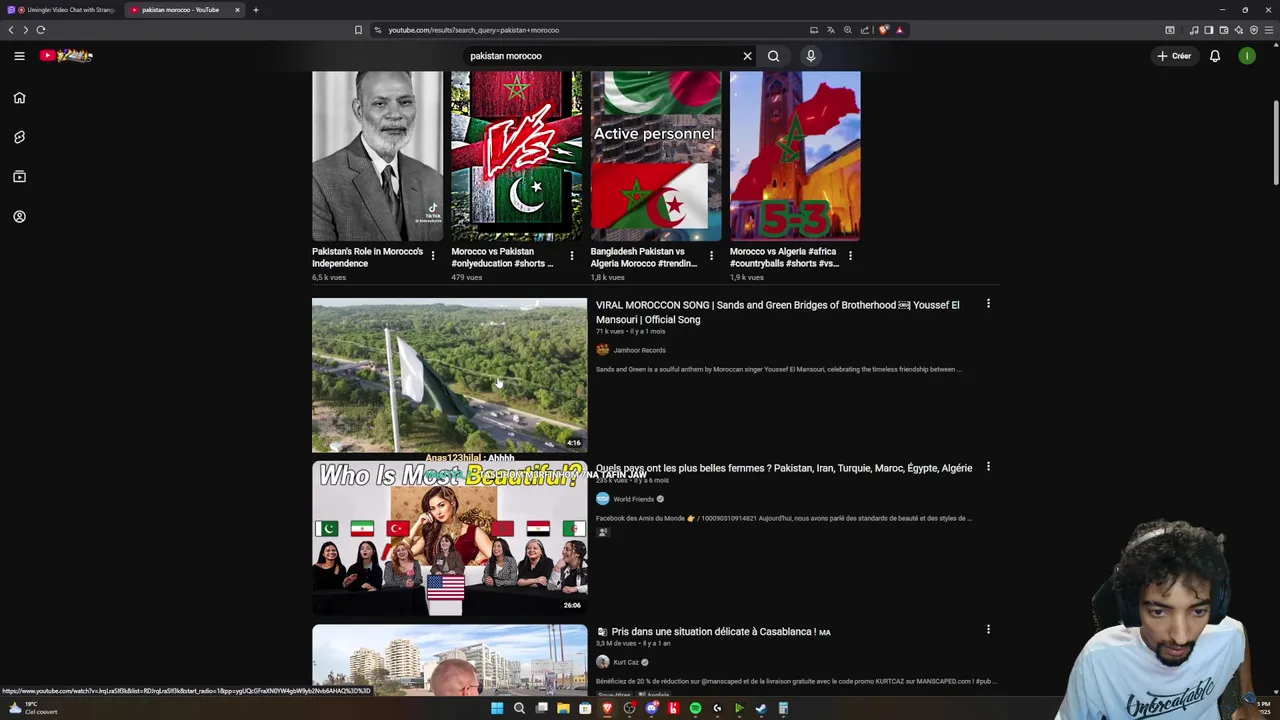Open the Brave Rewards triangle icon
The image size is (1280, 720).
pyautogui.click(x=899, y=30)
